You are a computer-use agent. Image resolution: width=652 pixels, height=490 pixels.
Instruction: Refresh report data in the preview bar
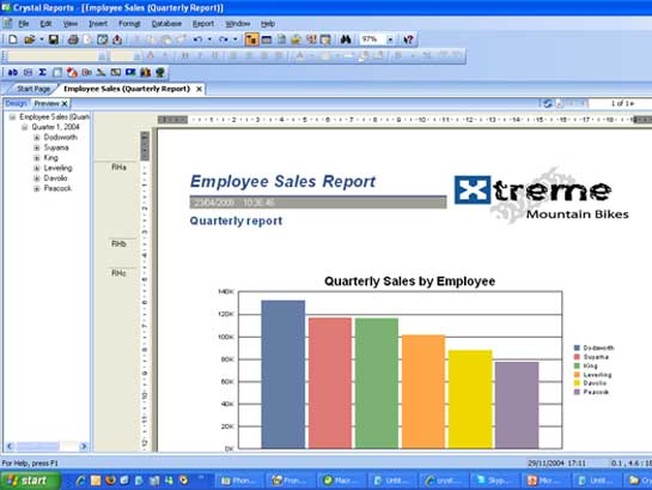tap(547, 103)
